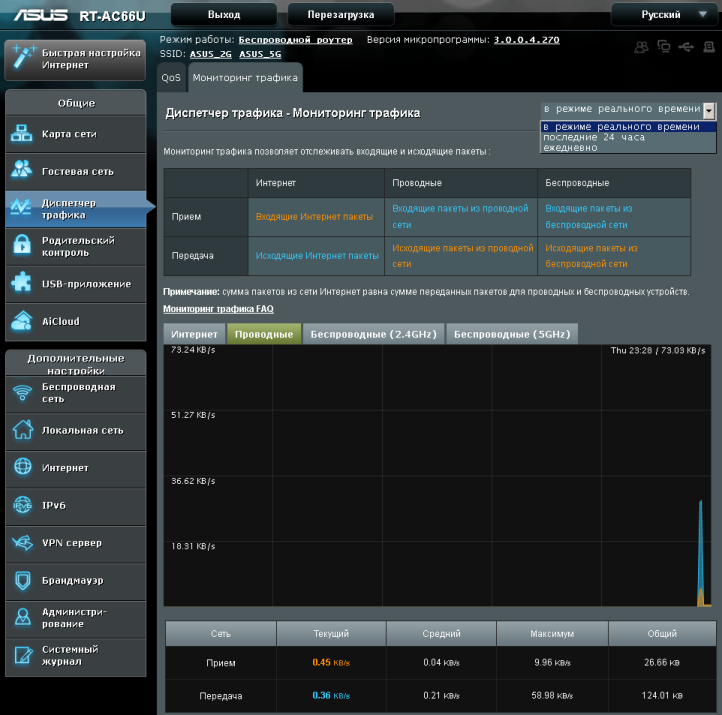This screenshot has width=722, height=715.
Task: Open Гостевая сеть menu item
Action: pos(76,171)
